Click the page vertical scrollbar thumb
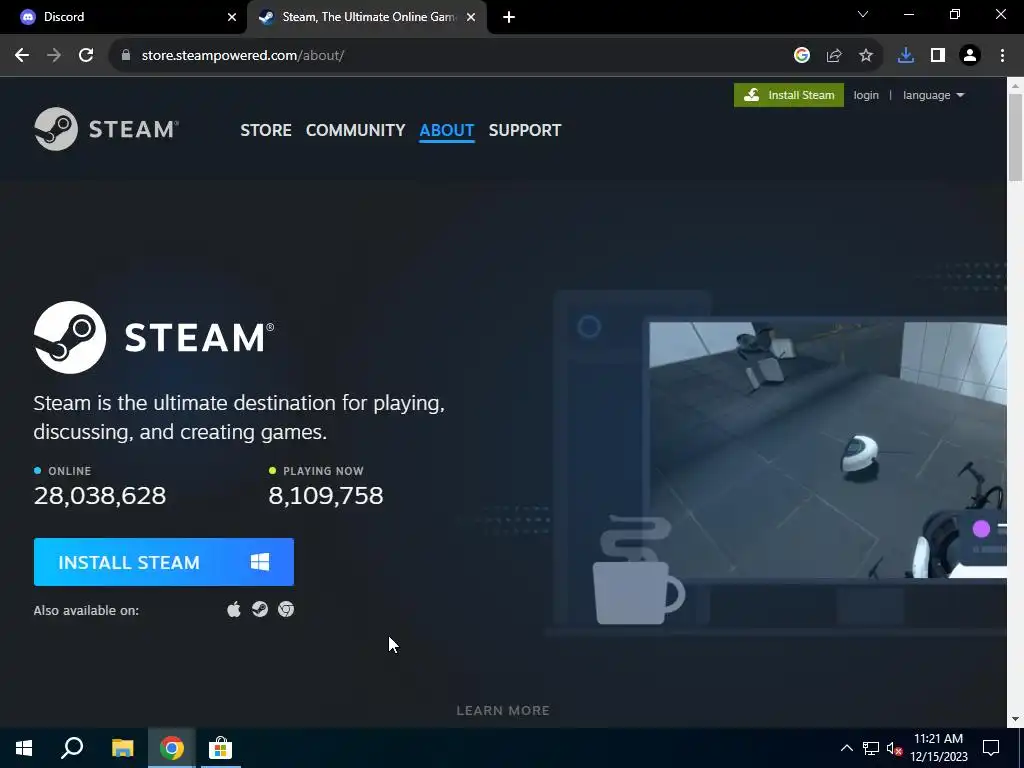This screenshot has width=1024, height=768. click(x=1015, y=137)
